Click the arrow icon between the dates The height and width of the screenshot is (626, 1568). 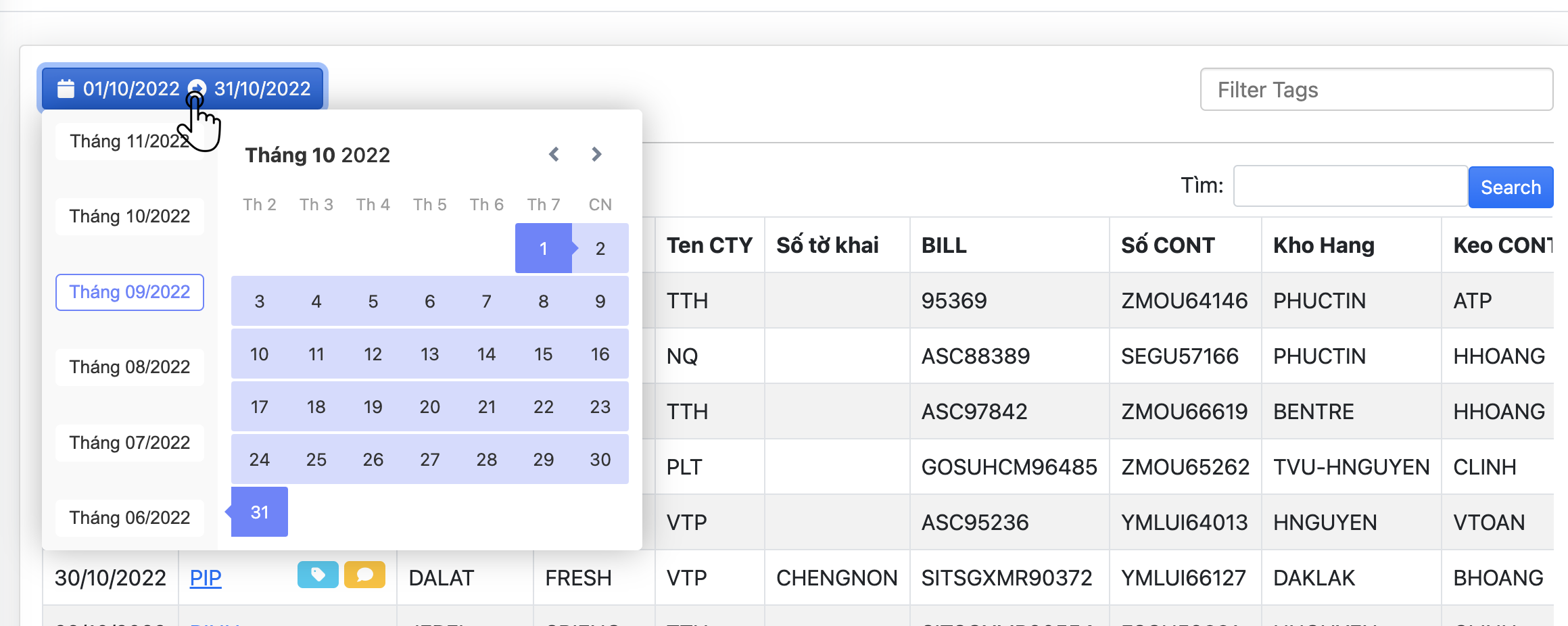(197, 88)
